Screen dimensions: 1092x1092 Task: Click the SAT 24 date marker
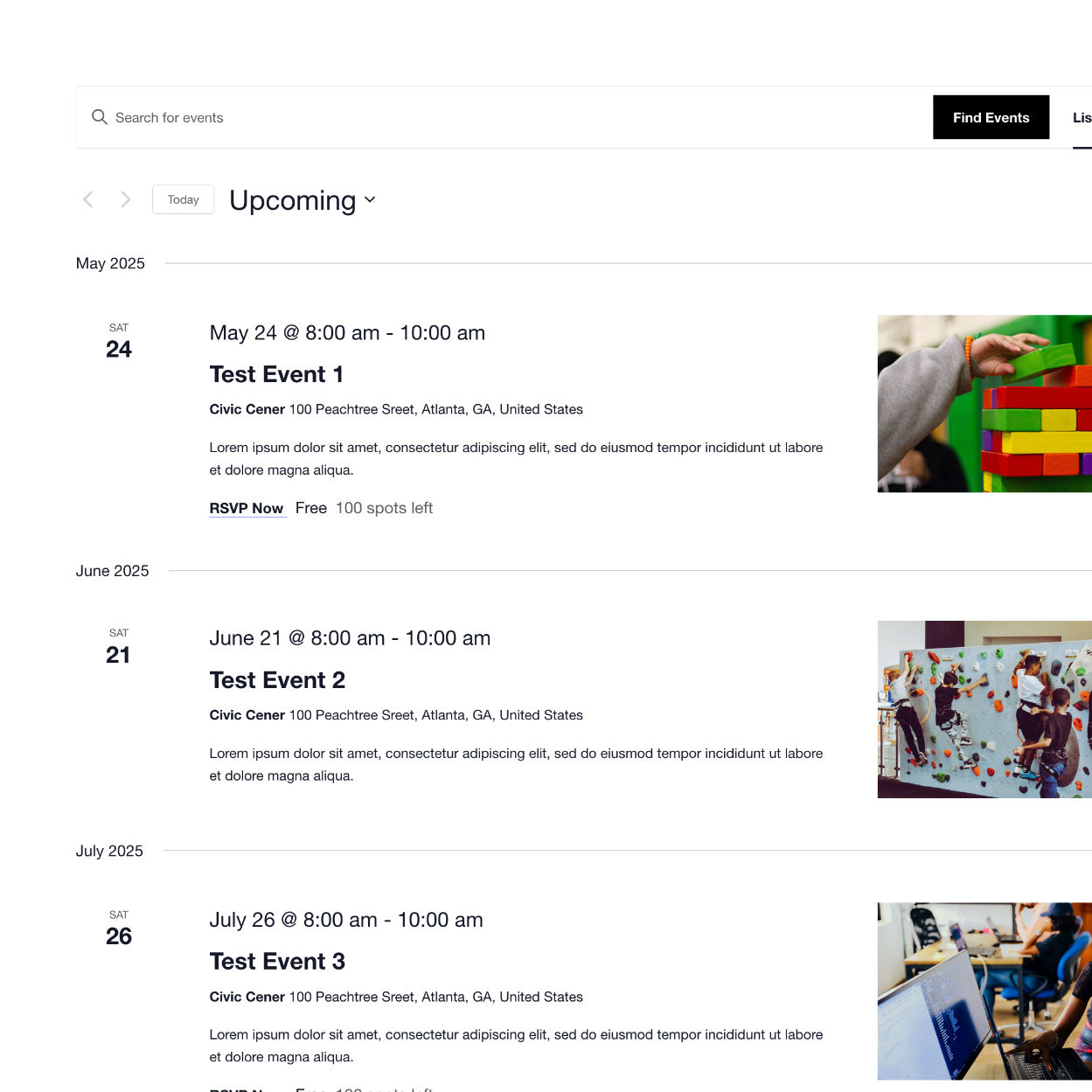click(x=119, y=341)
